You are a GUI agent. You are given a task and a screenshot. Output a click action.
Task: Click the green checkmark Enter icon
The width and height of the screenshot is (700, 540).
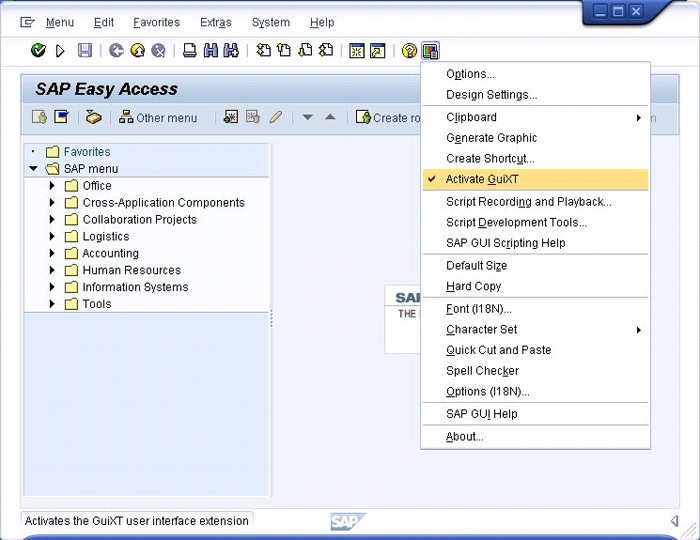tap(38, 50)
